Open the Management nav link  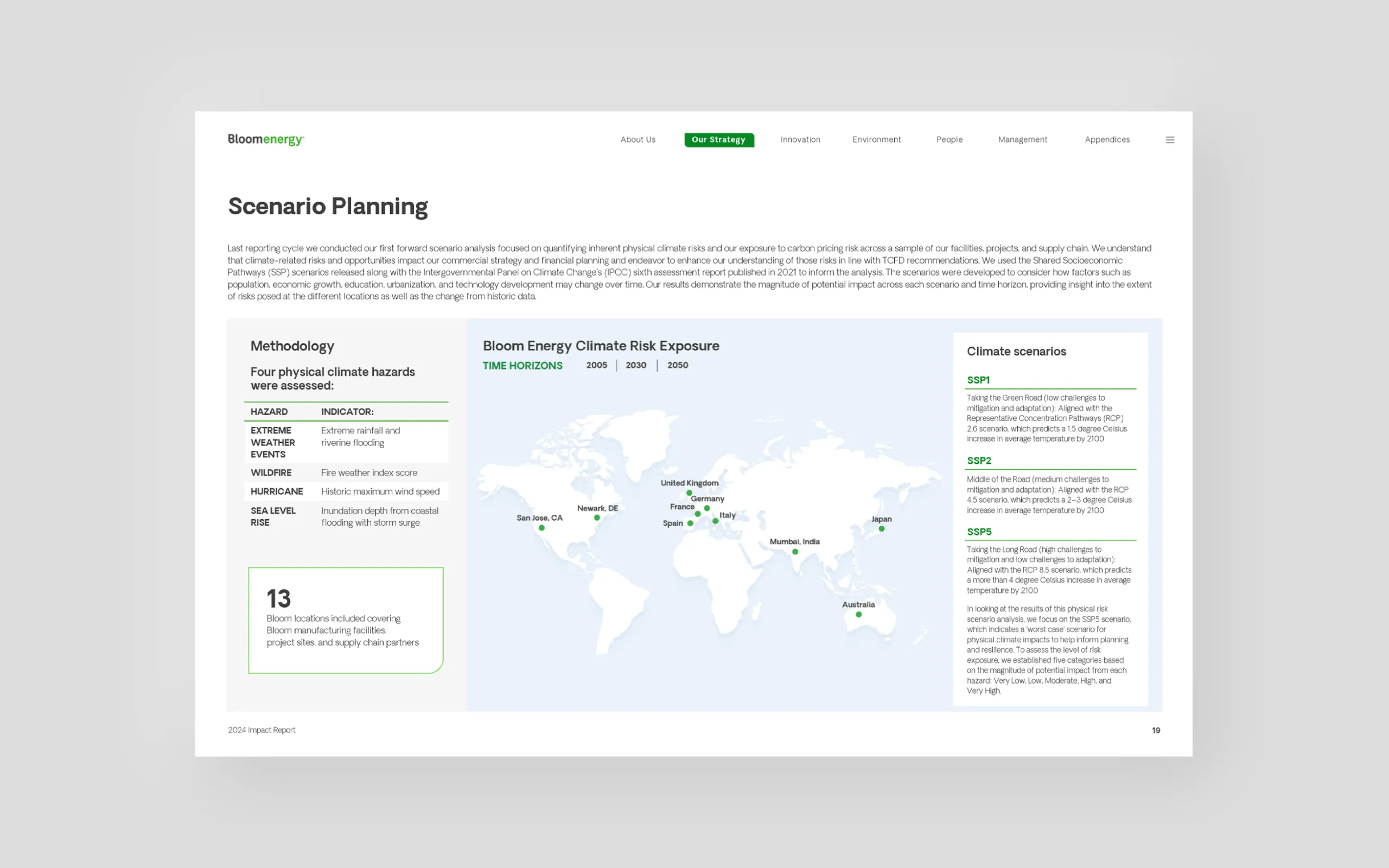coord(1022,139)
